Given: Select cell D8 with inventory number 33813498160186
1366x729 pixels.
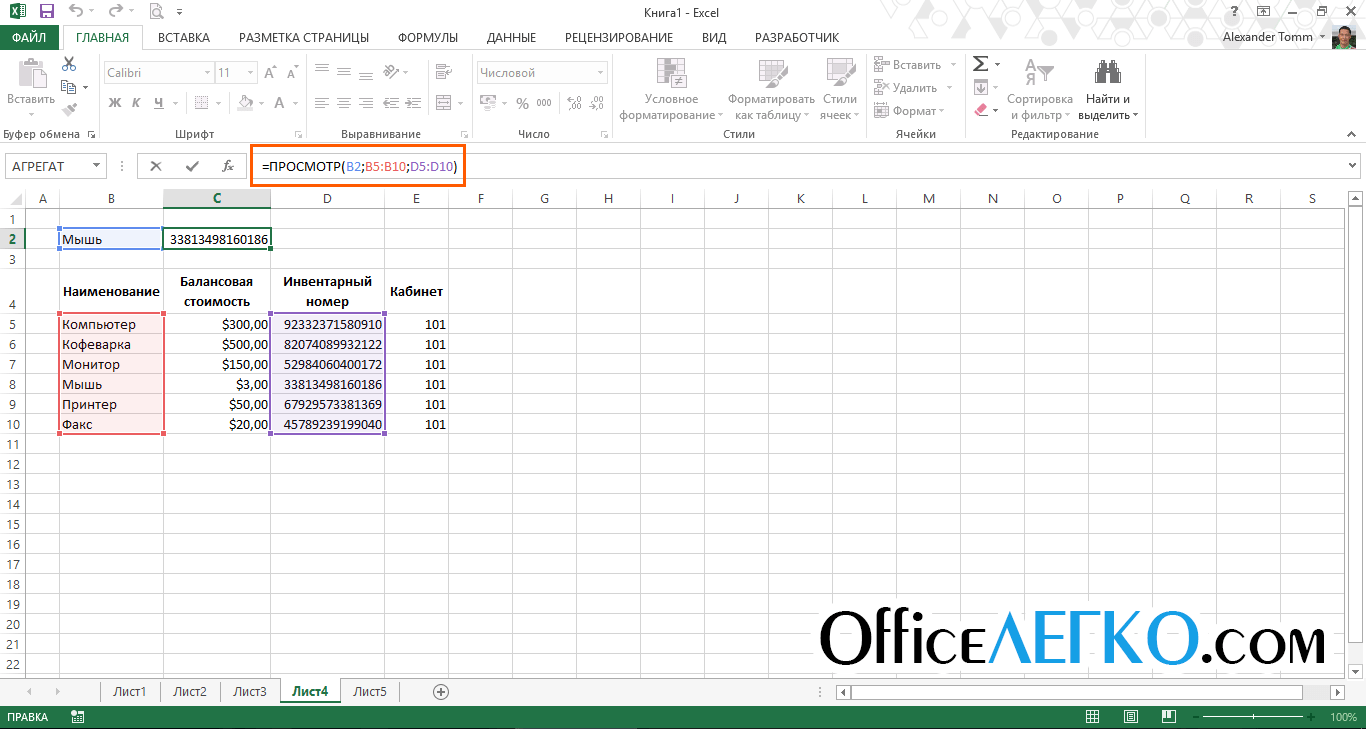Looking at the screenshot, I should tap(327, 385).
